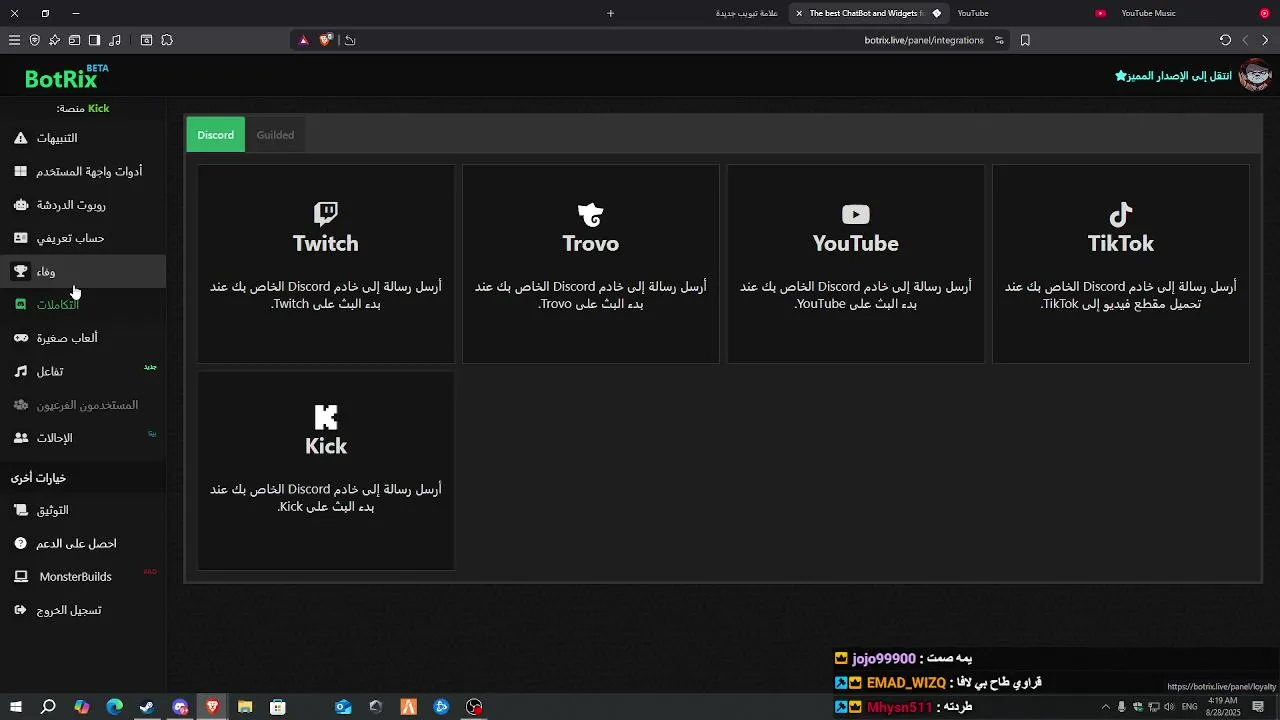
Task: Reload the page
Action: click(x=1225, y=40)
